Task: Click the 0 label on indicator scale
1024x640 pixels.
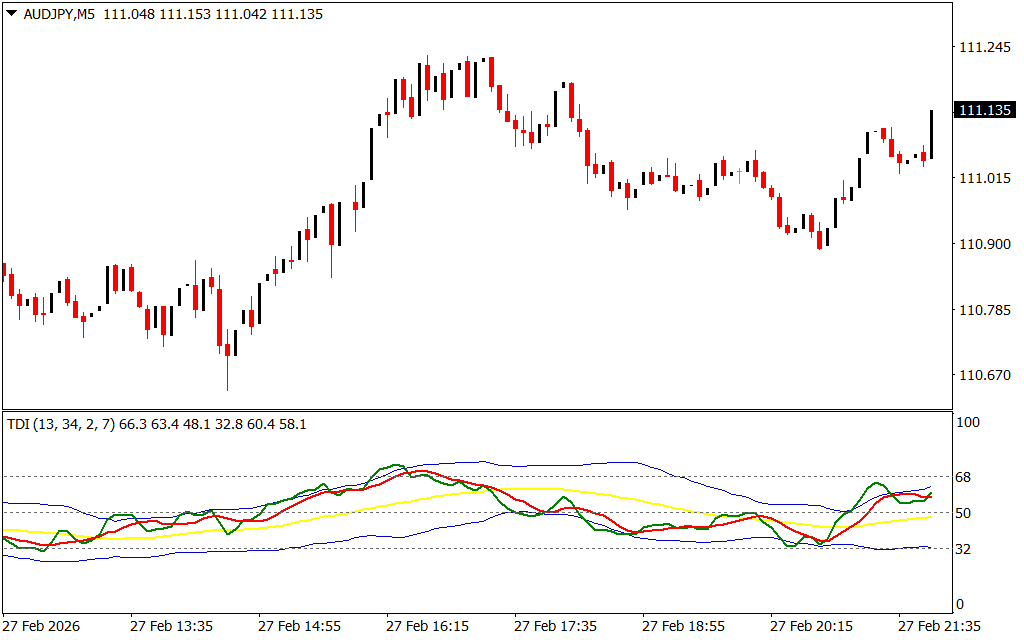Action: 962,604
